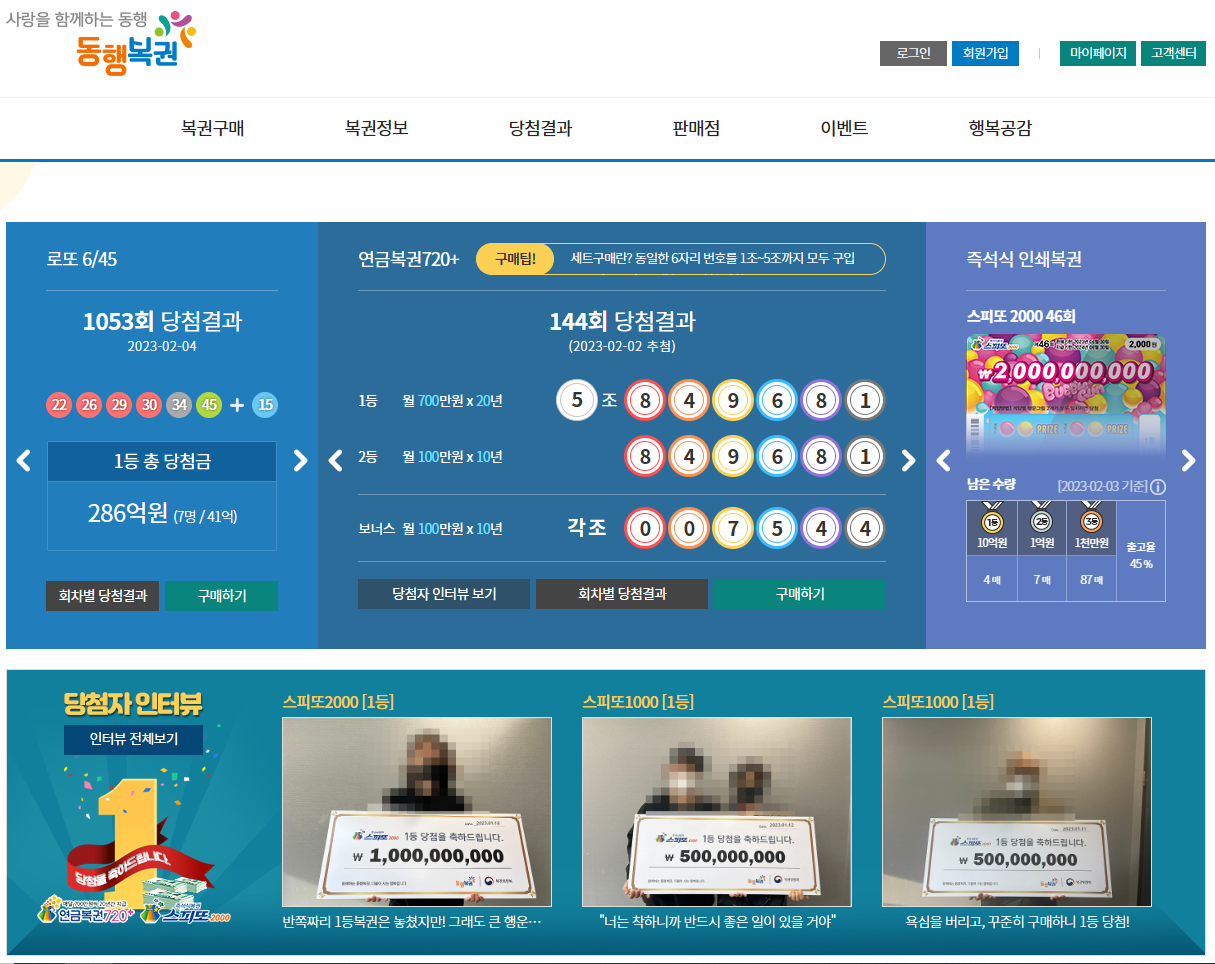This screenshot has width=1215, height=964.
Task: Open interview photo with 1,000,000,000 prize
Action: (x=417, y=812)
